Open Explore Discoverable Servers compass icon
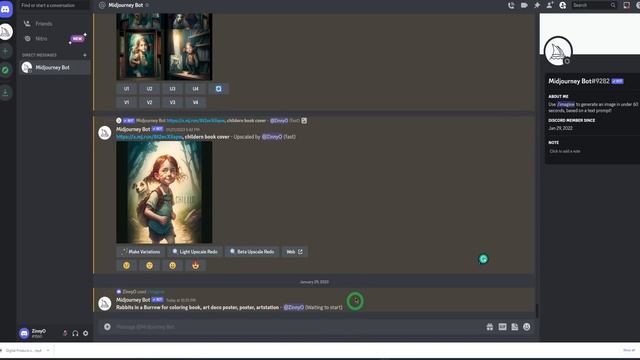This screenshot has height=360, width=640. tap(6, 70)
